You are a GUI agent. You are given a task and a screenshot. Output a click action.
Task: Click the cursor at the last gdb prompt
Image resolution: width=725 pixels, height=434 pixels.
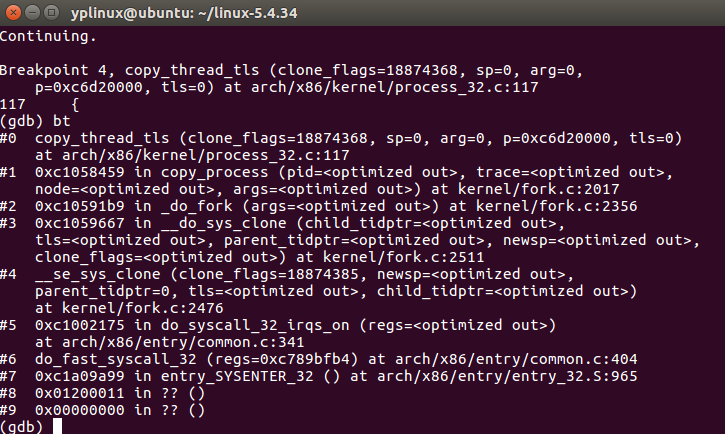tap(57, 426)
